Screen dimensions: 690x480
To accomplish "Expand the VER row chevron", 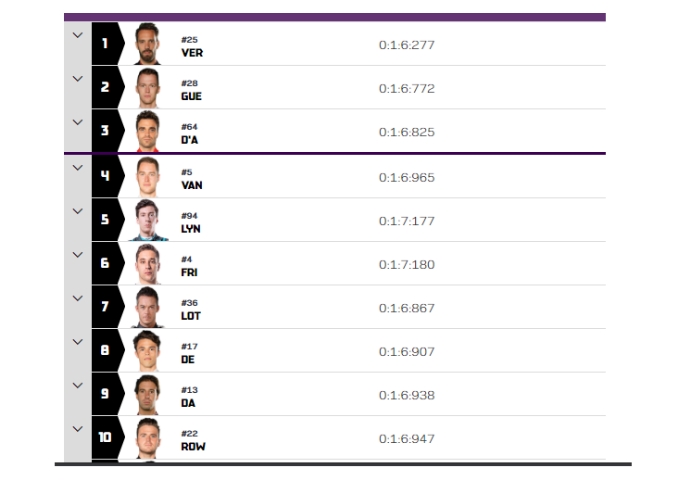I will tap(77, 35).
